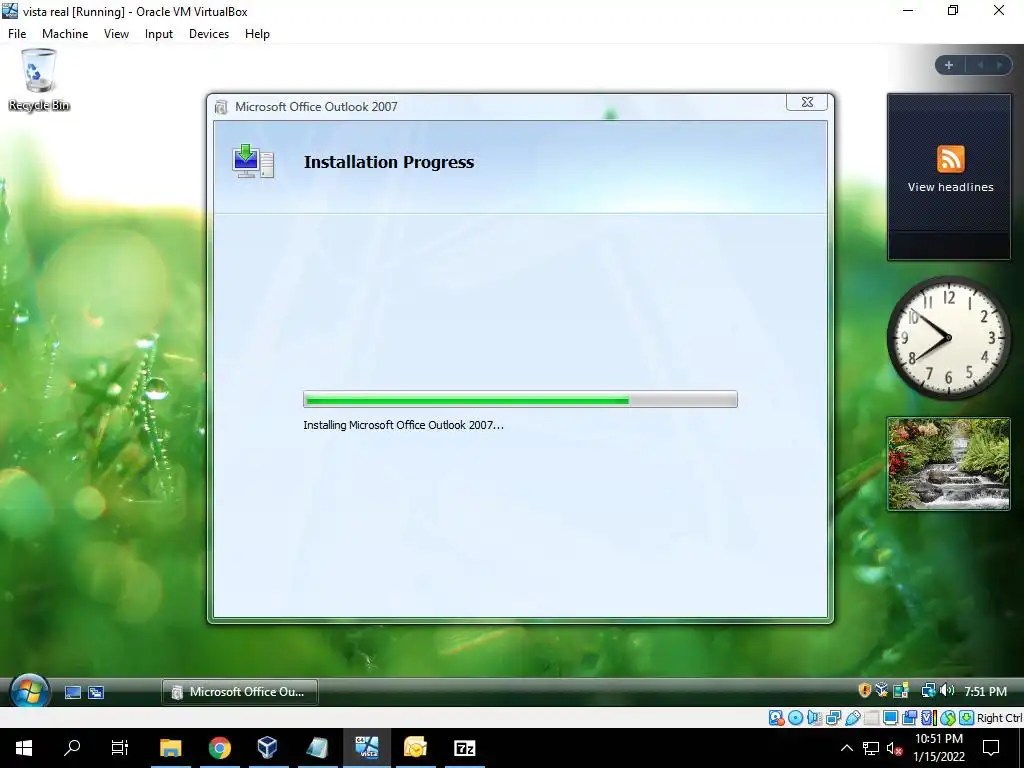1024x768 pixels.
Task: Click the VirtualBox Guest Additions tray icon
Action: coord(882,690)
